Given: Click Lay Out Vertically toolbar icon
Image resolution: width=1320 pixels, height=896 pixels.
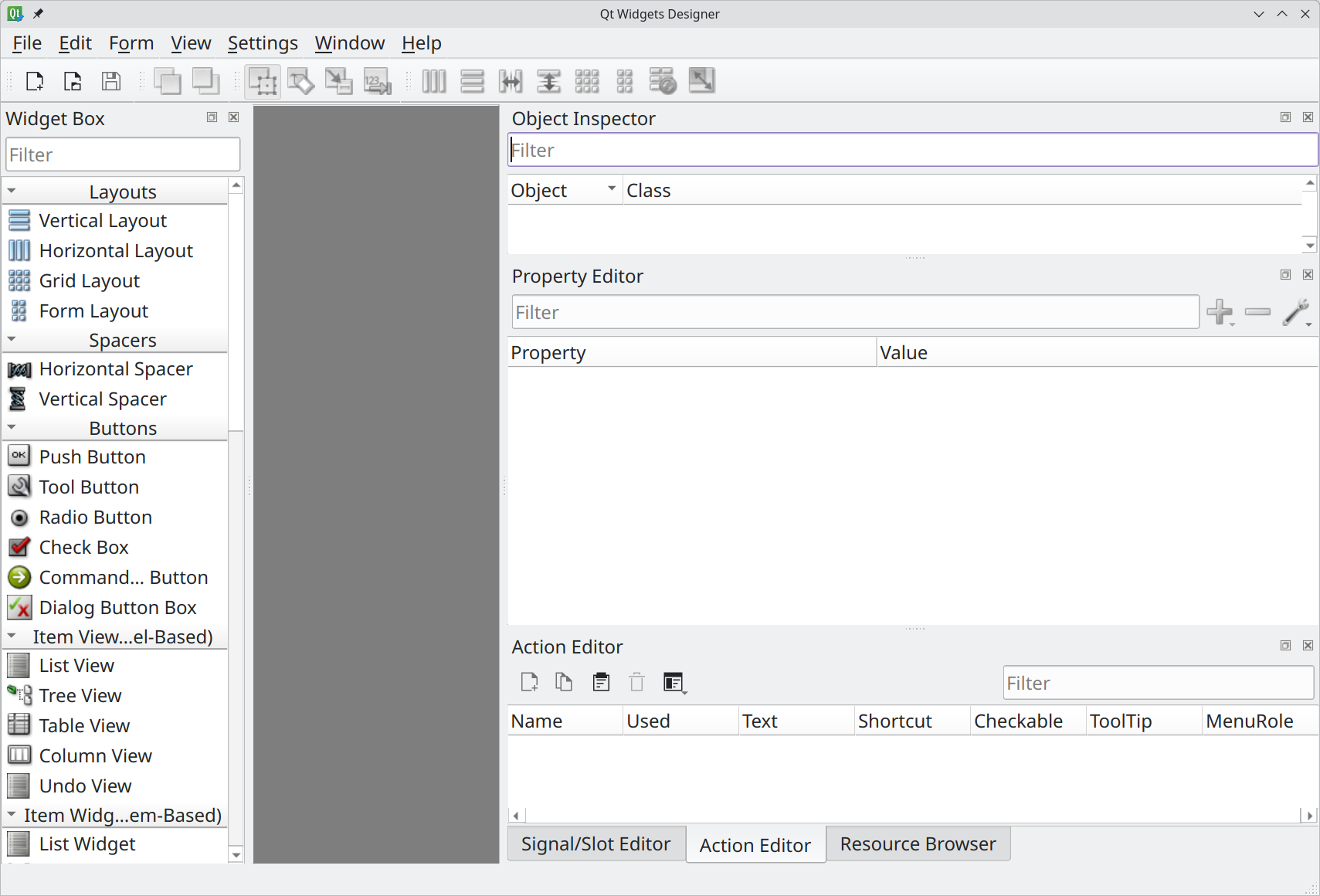Looking at the screenshot, I should (x=472, y=81).
